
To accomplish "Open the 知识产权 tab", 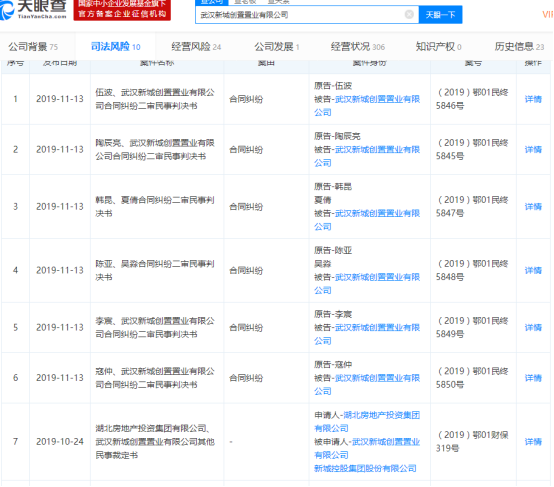I will click(x=438, y=47).
